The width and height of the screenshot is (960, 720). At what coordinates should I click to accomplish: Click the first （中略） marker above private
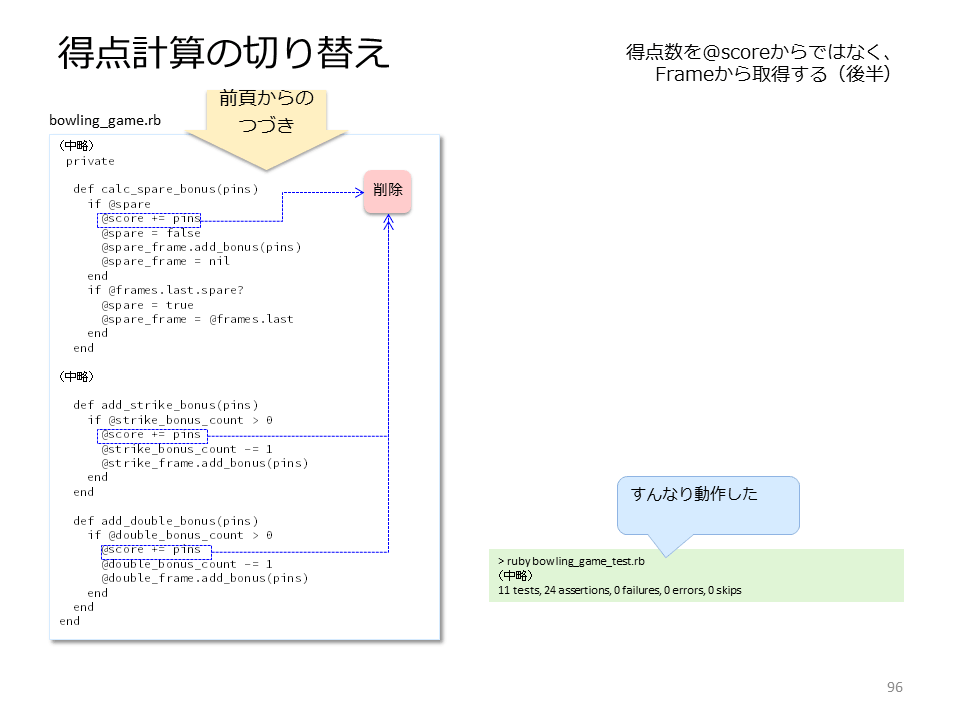pos(77,146)
